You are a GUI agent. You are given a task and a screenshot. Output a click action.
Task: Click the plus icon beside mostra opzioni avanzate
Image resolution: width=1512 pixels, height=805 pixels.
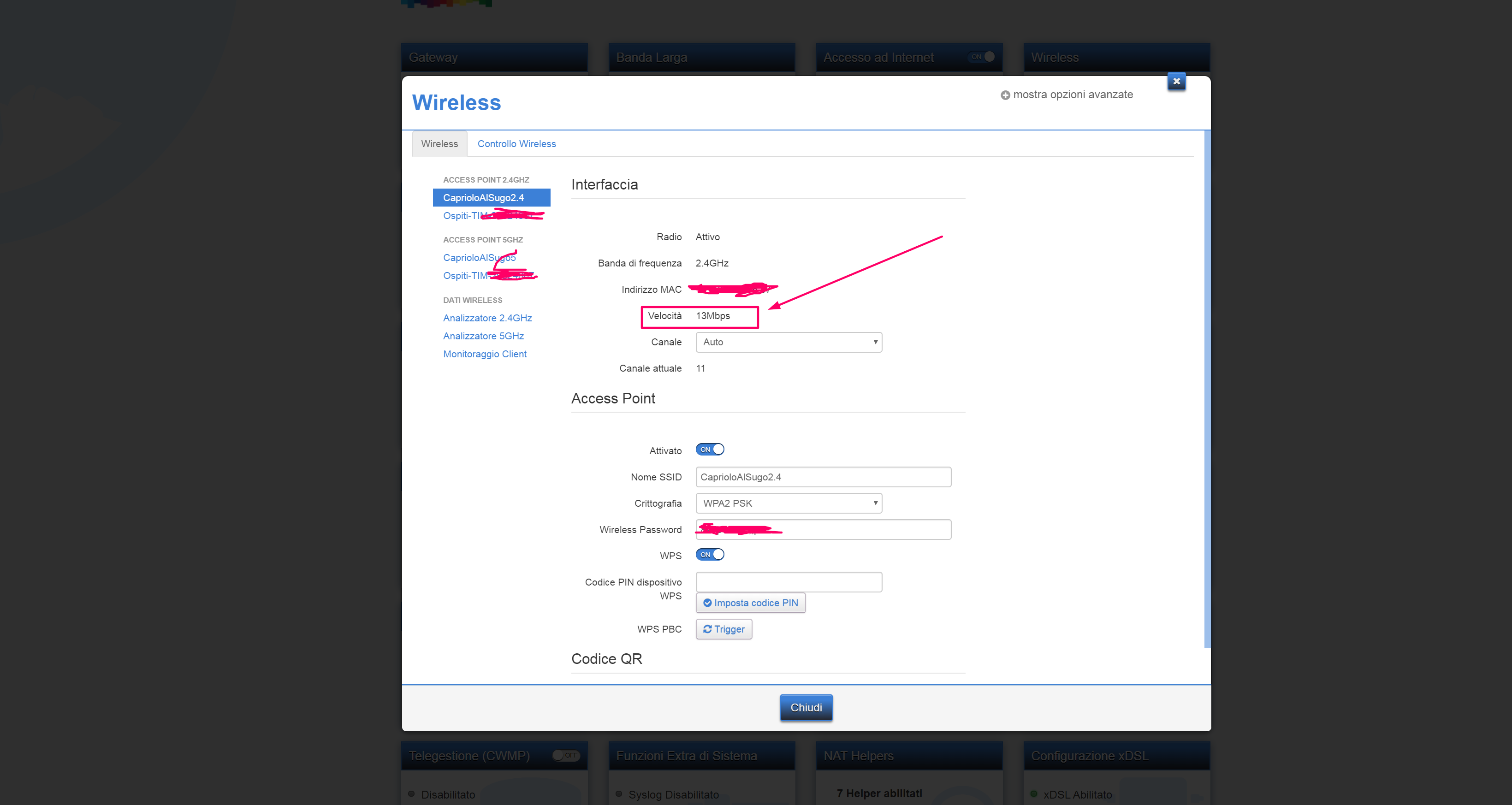(1005, 95)
